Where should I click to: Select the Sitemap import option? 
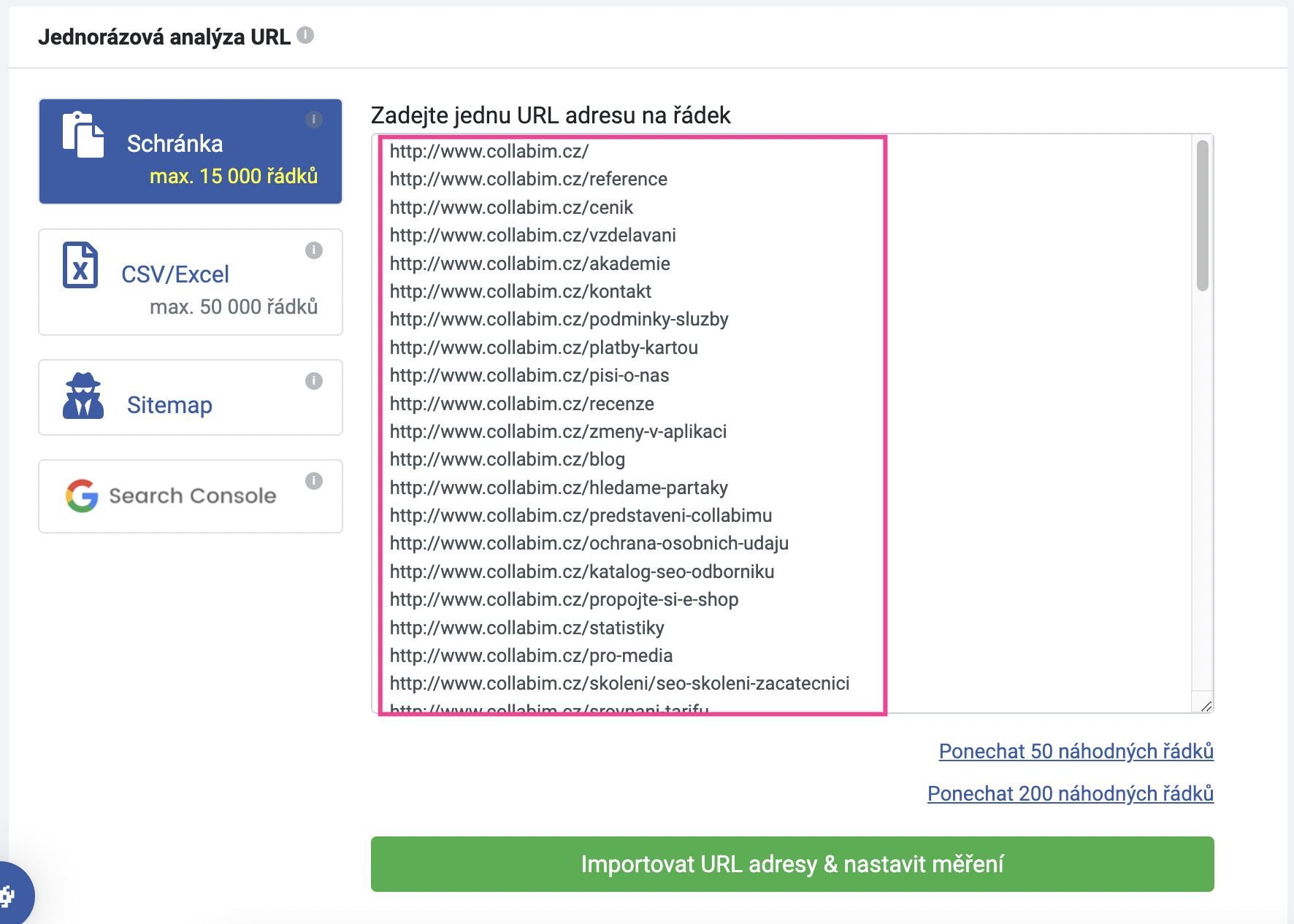click(191, 397)
